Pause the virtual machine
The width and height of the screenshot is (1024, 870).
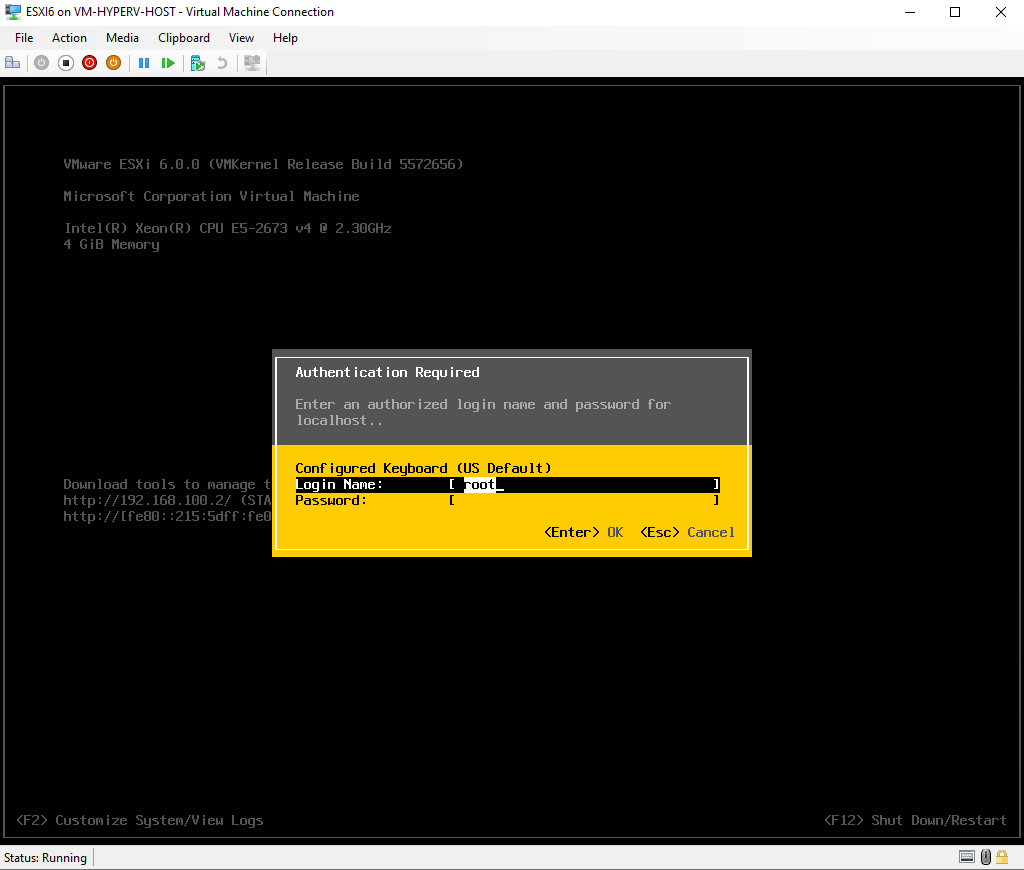[144, 63]
